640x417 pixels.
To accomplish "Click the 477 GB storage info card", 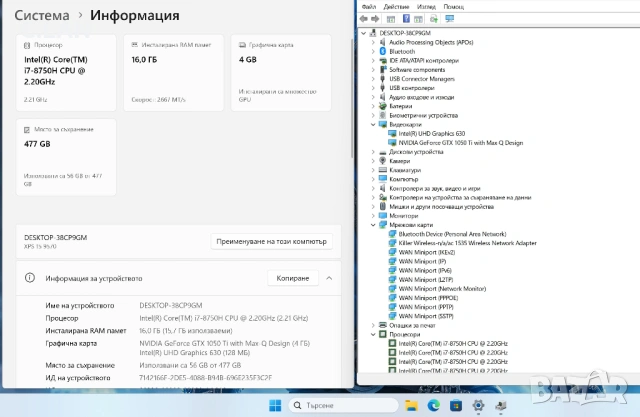I will pos(66,157).
